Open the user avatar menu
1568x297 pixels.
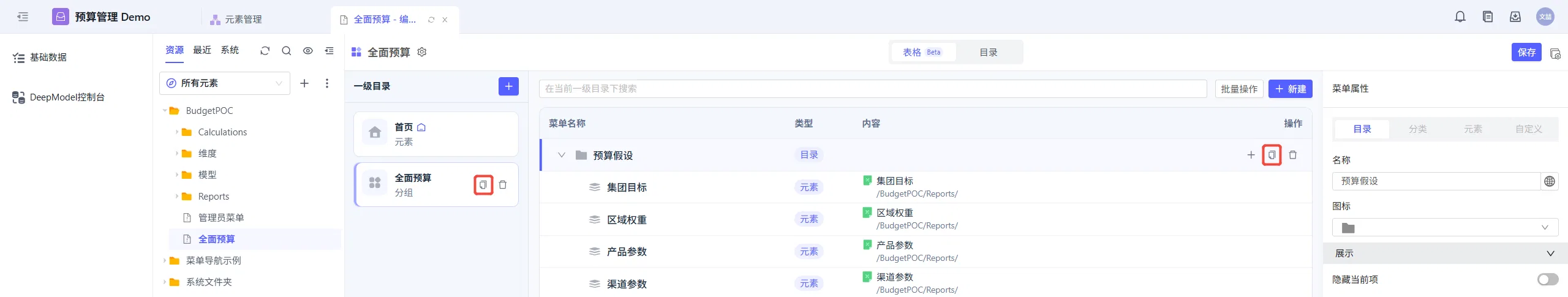coord(1545,17)
